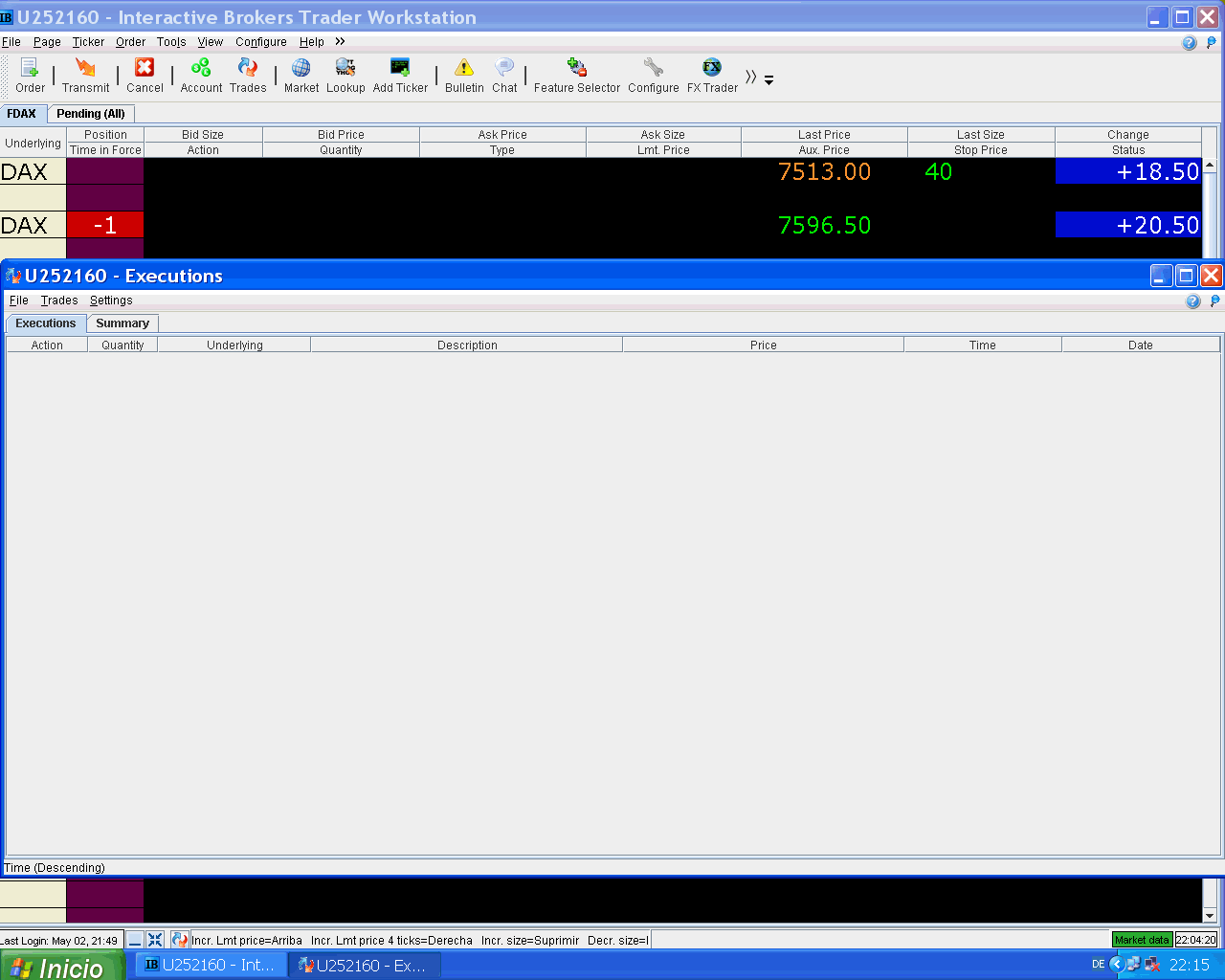Click the Inicio start button

click(x=62, y=967)
